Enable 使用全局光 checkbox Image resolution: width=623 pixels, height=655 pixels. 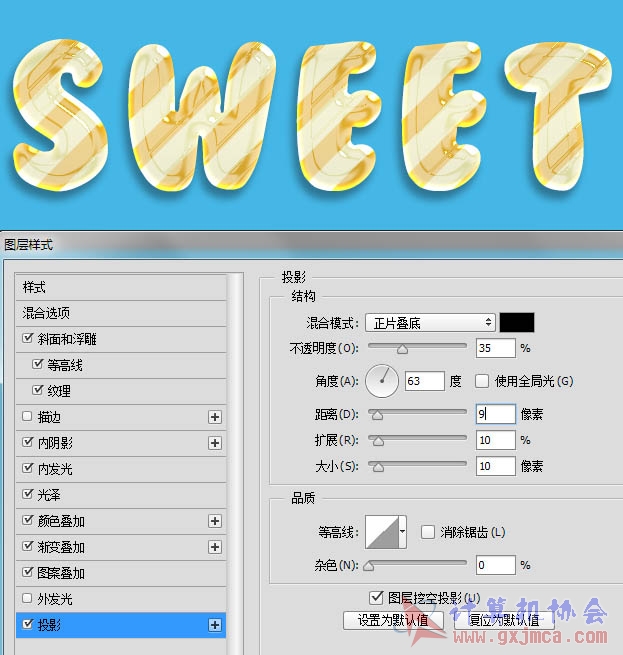point(482,381)
